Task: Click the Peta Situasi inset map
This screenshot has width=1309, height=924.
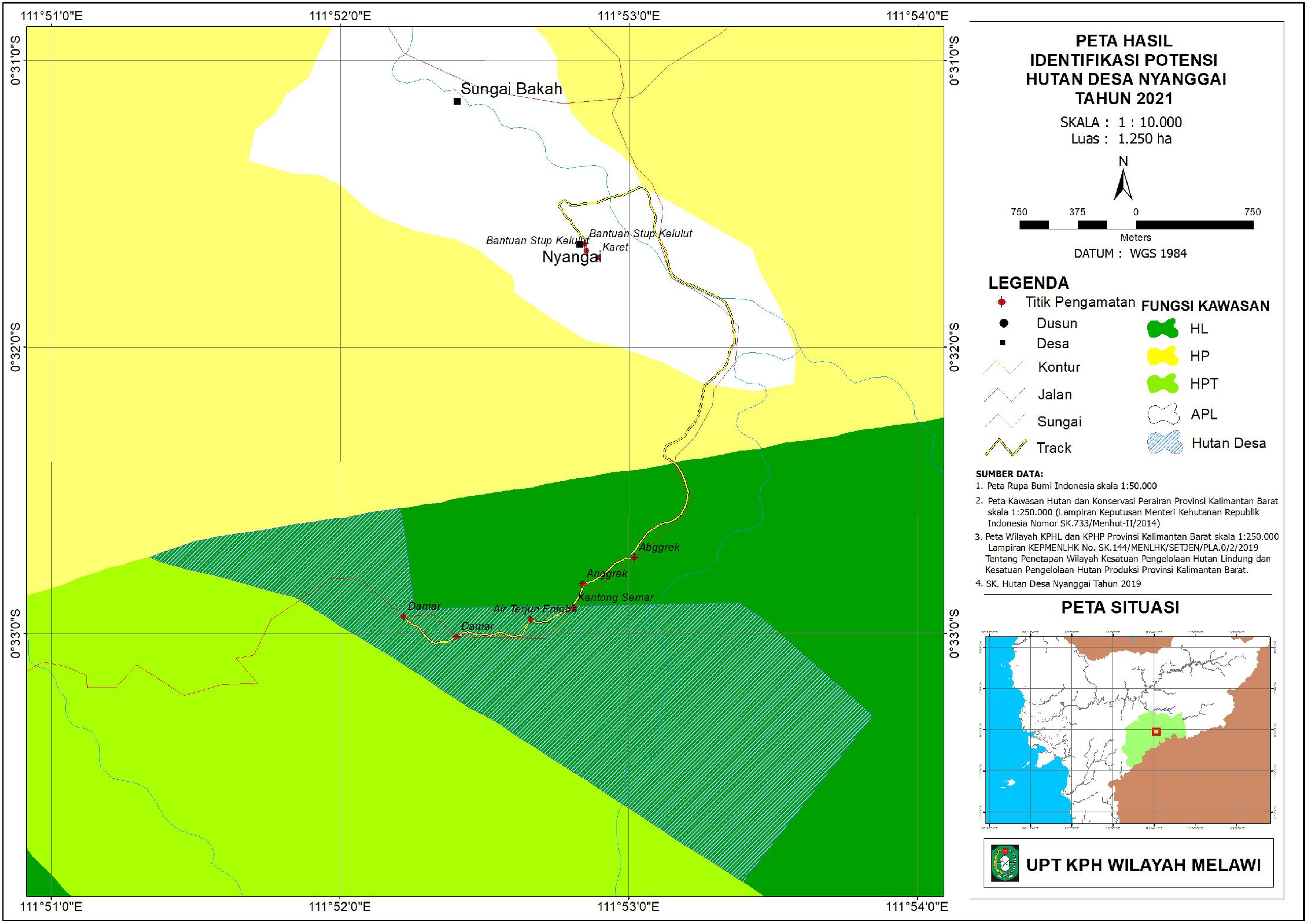Action: [x=1128, y=730]
